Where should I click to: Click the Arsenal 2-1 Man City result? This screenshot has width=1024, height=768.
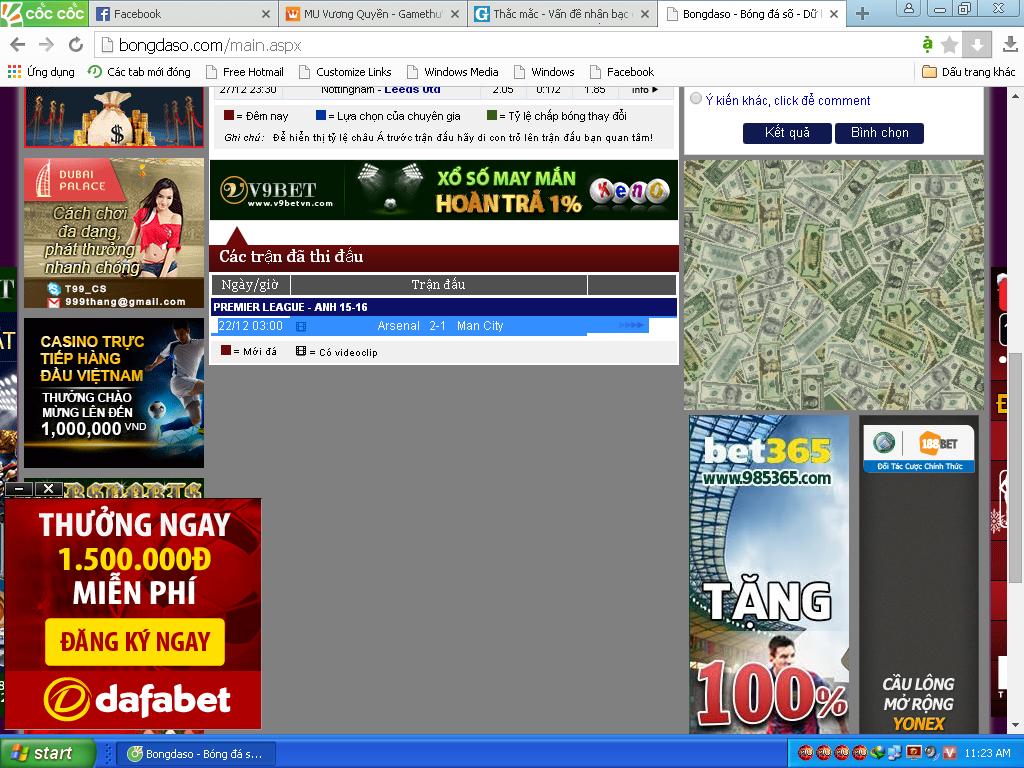click(440, 326)
